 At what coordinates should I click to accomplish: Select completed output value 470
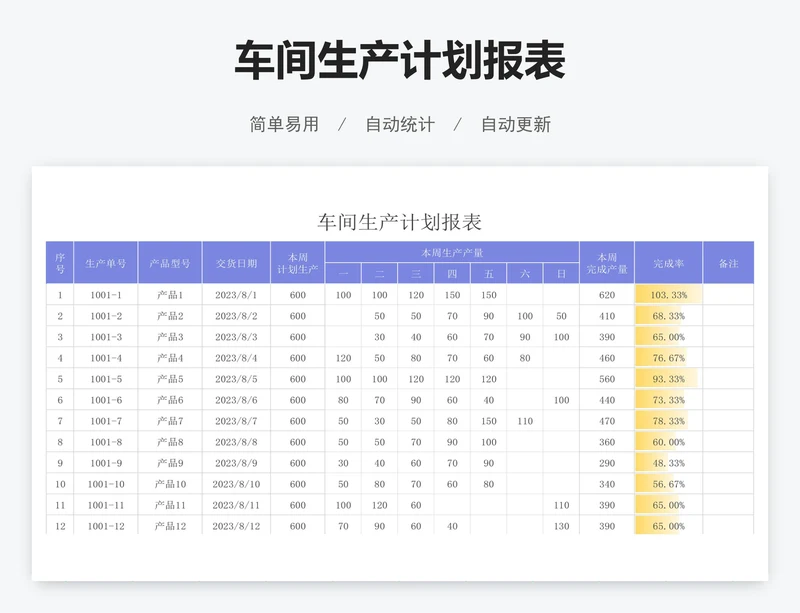[607, 421]
